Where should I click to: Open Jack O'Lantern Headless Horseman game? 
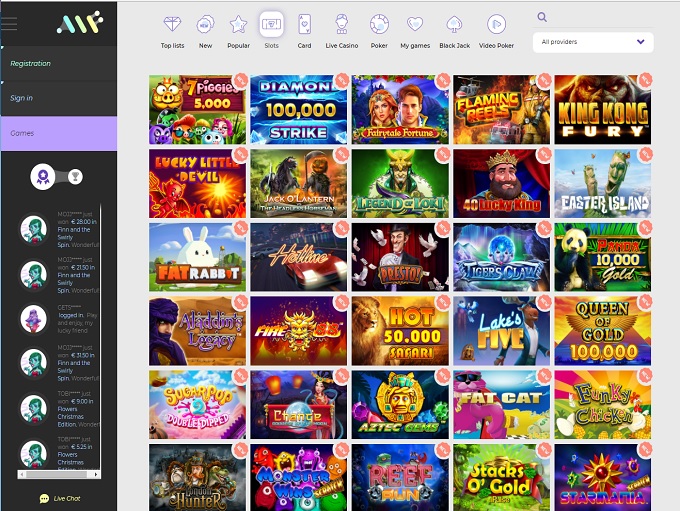[298, 183]
